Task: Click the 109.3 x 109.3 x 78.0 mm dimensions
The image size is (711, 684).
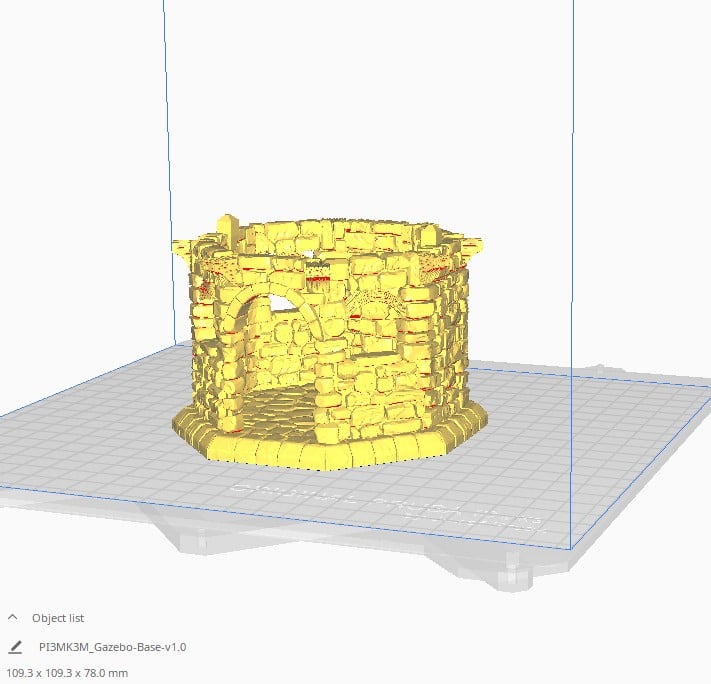Action: (x=67, y=672)
